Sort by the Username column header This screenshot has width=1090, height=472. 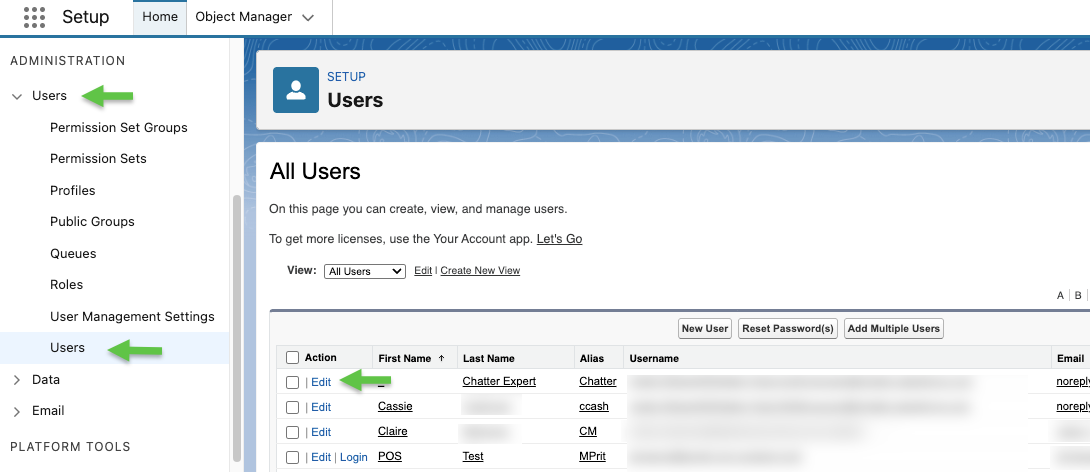click(654, 359)
